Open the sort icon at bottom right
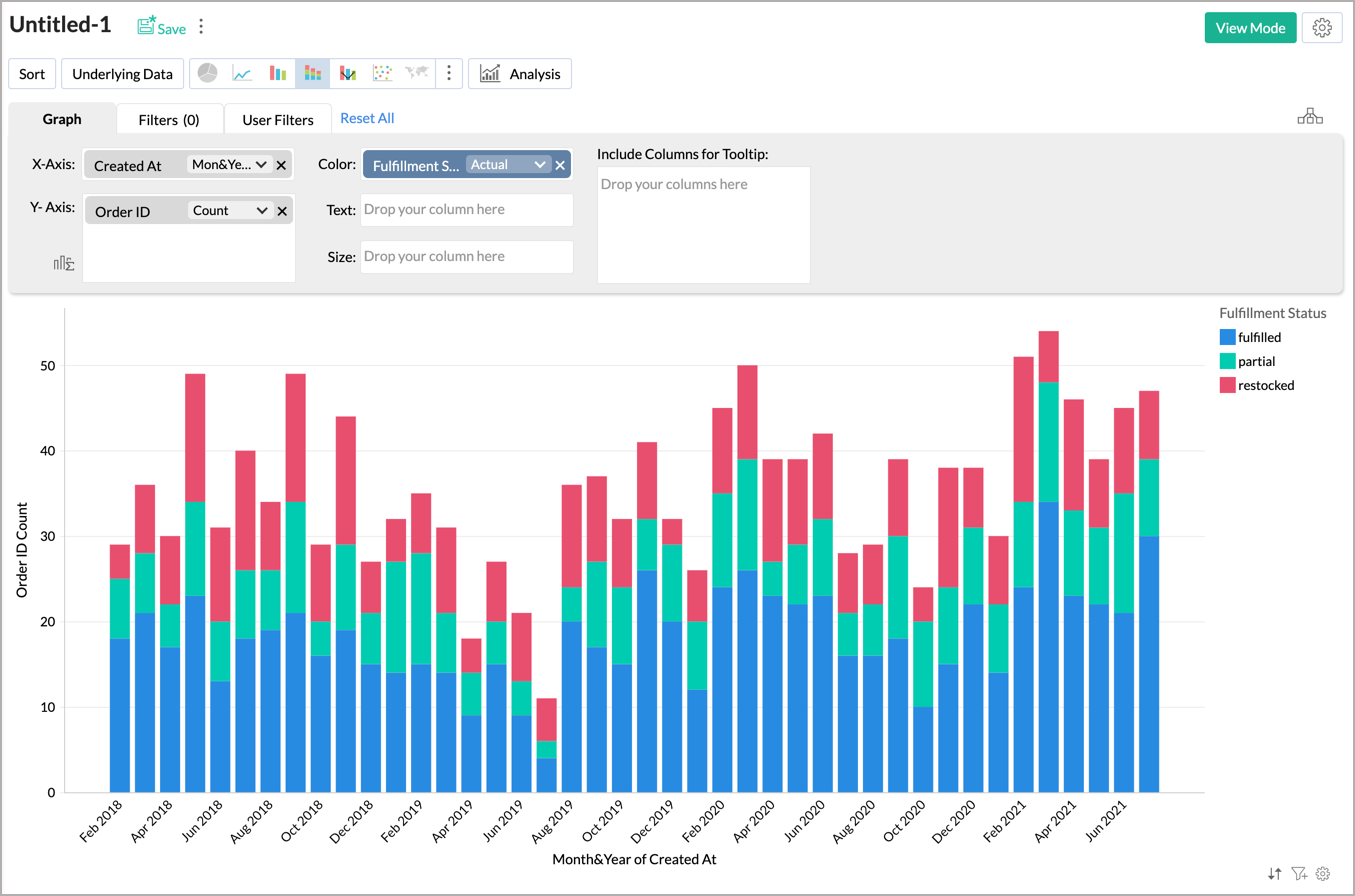Screen dimensions: 1355x896 coord(1273,874)
